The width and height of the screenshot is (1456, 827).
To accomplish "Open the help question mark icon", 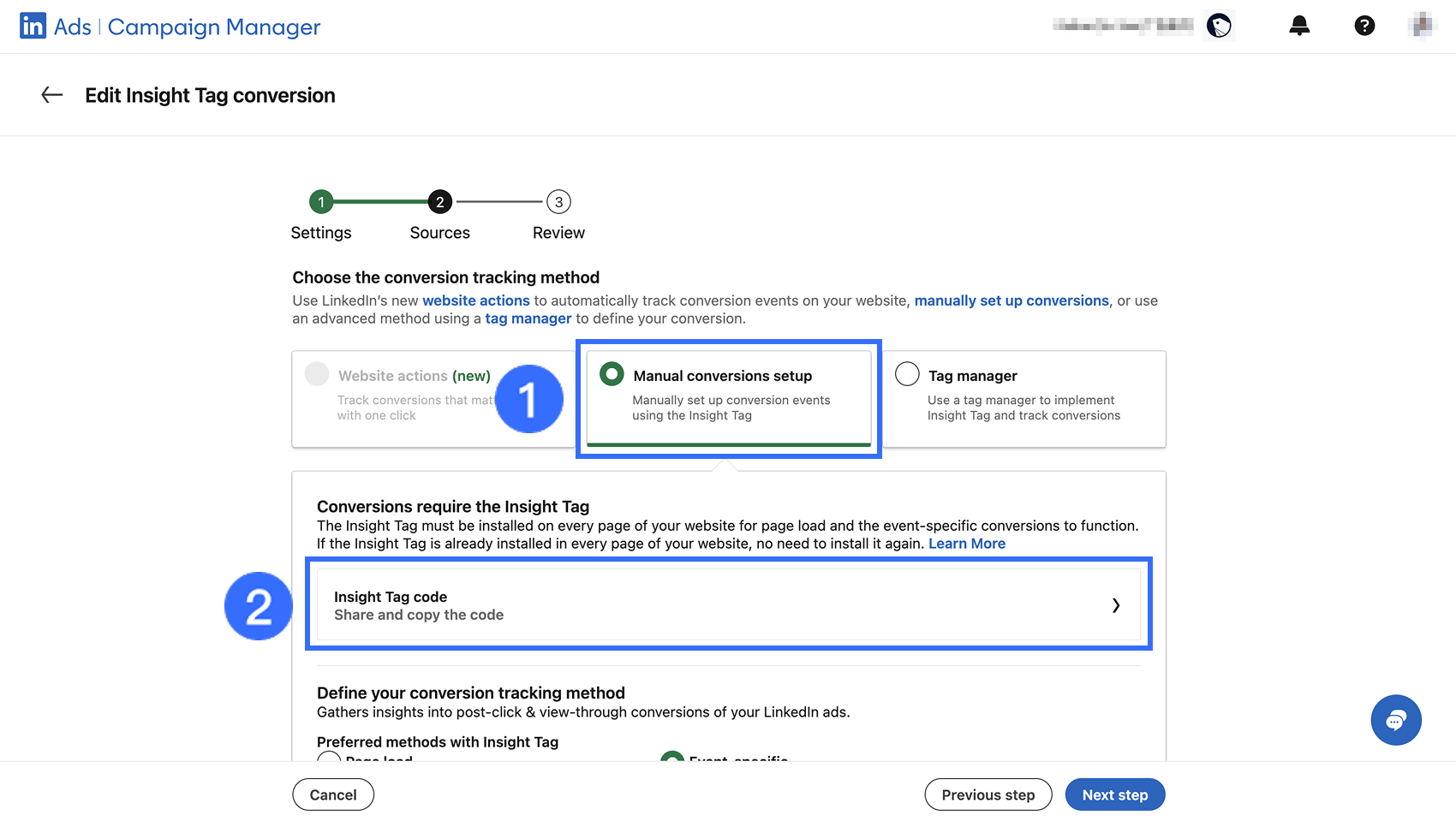I will coord(1364,26).
